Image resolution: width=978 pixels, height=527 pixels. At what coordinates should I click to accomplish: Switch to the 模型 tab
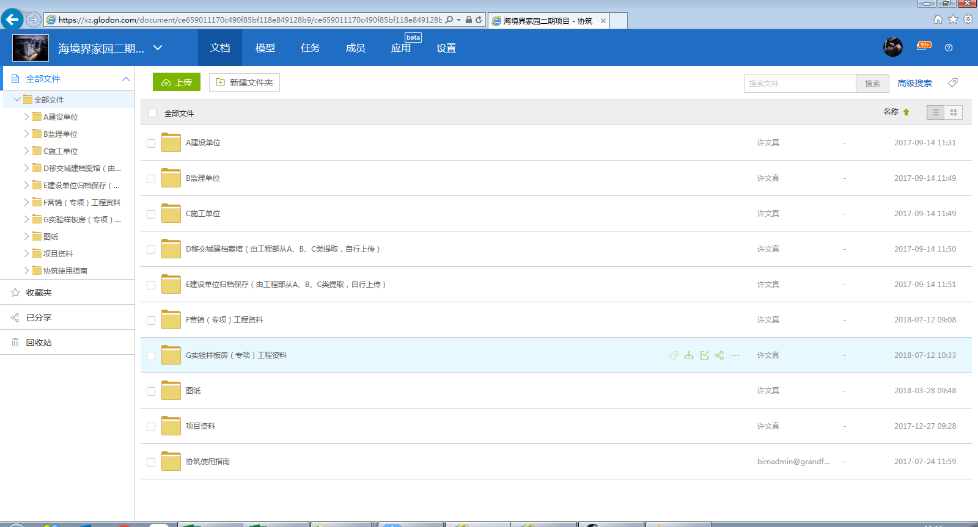point(265,48)
